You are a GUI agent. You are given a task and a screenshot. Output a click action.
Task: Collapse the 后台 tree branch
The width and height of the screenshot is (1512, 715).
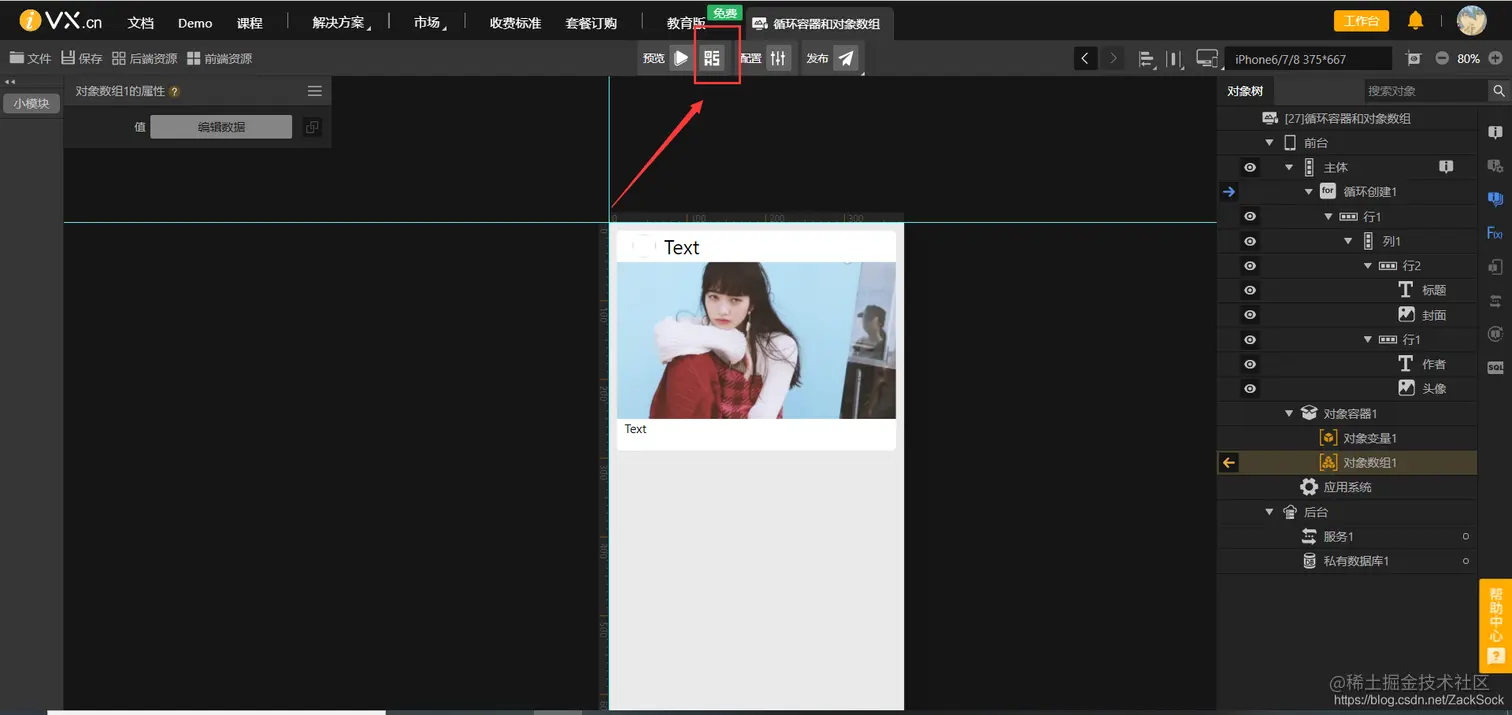click(x=1268, y=511)
